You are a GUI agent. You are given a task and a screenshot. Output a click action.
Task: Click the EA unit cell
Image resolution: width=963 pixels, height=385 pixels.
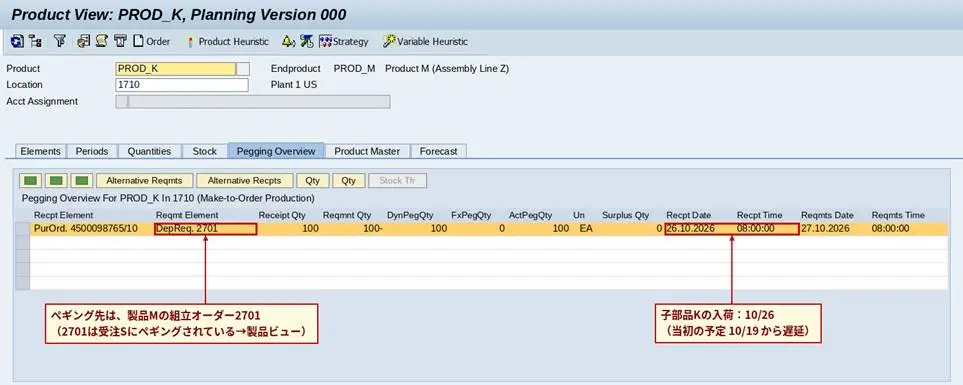(x=586, y=228)
